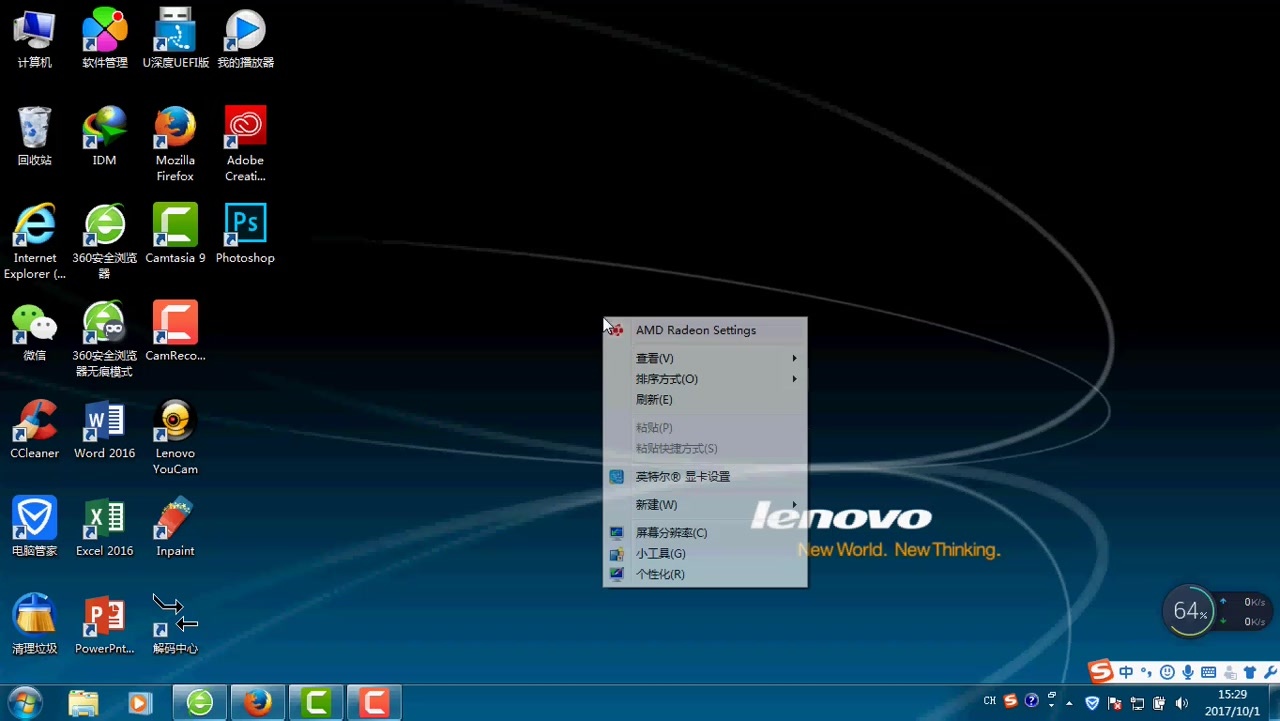The image size is (1280, 721).
Task: Choose 屏幕分辨率(C) in context menu
Action: (x=705, y=532)
